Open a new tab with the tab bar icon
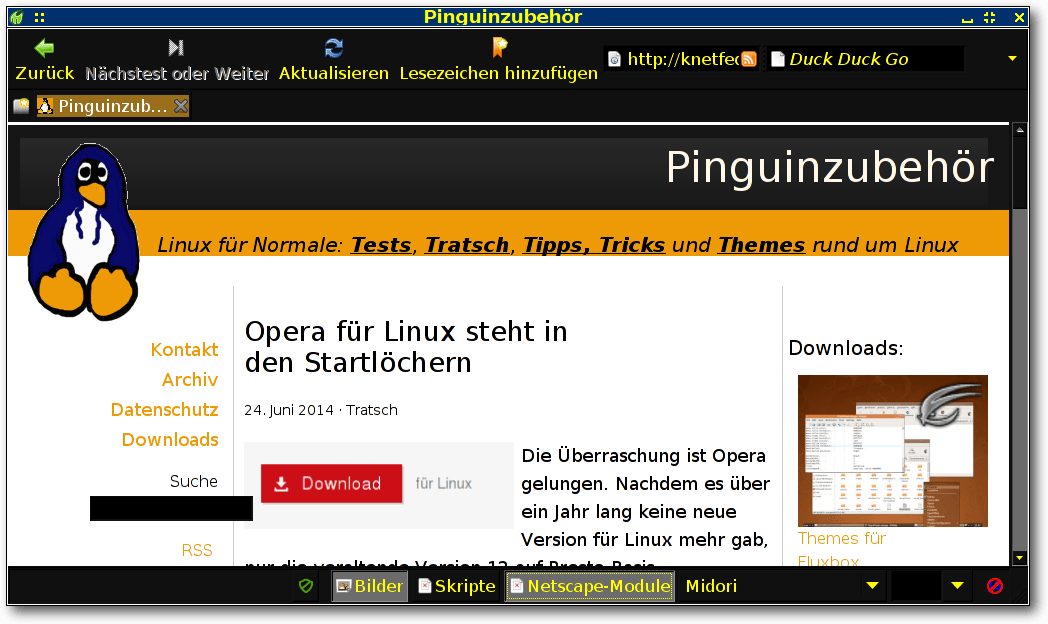The image size is (1048, 624). pos(21,106)
